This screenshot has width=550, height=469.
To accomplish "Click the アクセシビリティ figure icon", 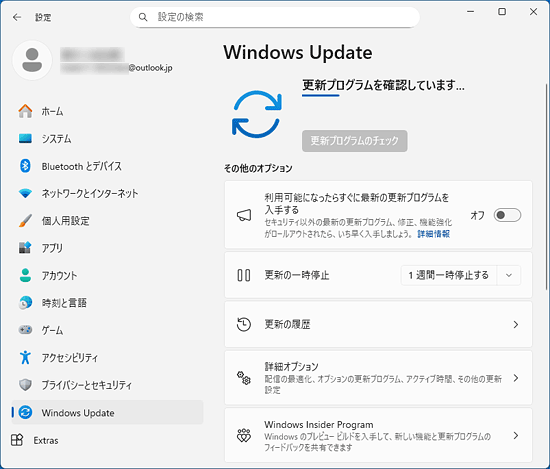I will [x=25, y=357].
